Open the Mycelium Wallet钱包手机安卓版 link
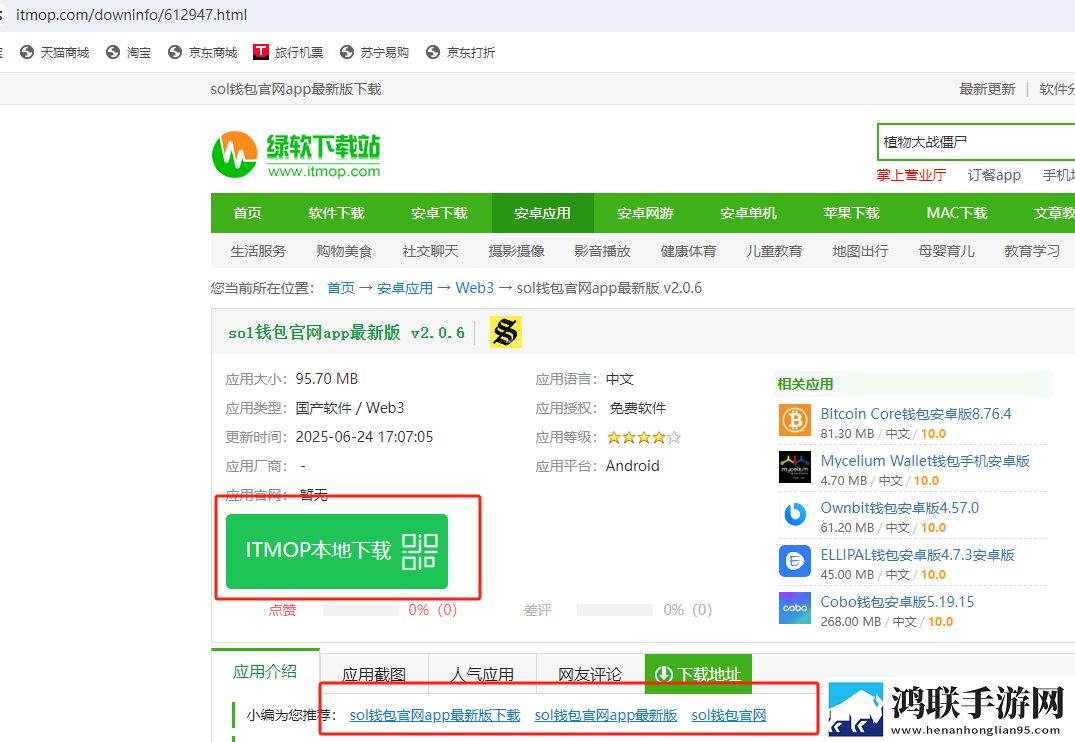The image size is (1075, 742). point(925,461)
